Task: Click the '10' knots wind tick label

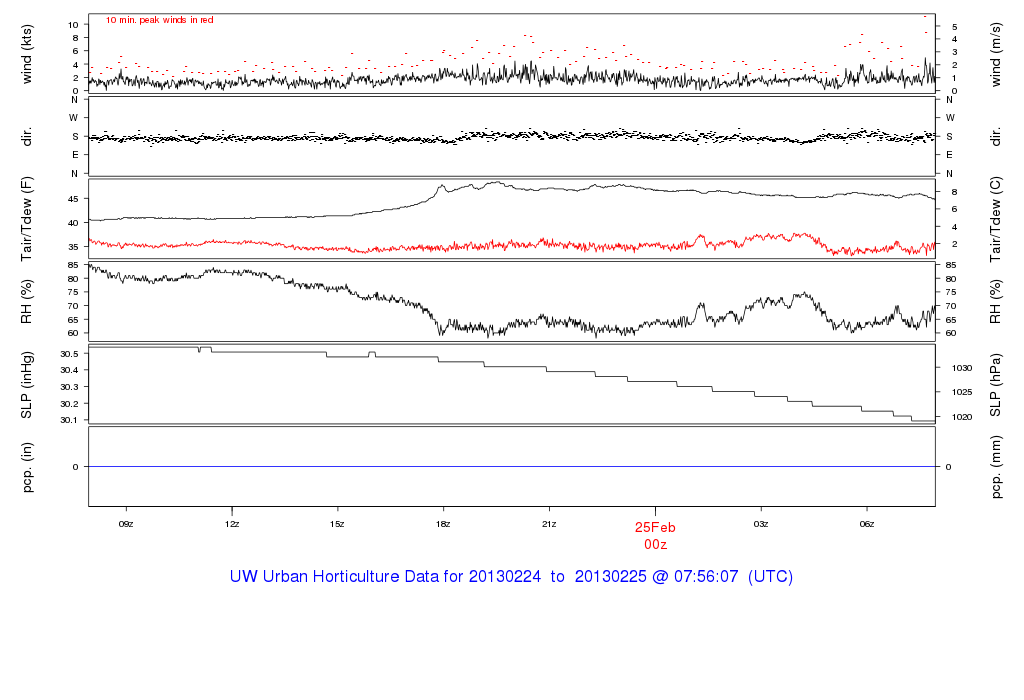Action: pos(73,25)
